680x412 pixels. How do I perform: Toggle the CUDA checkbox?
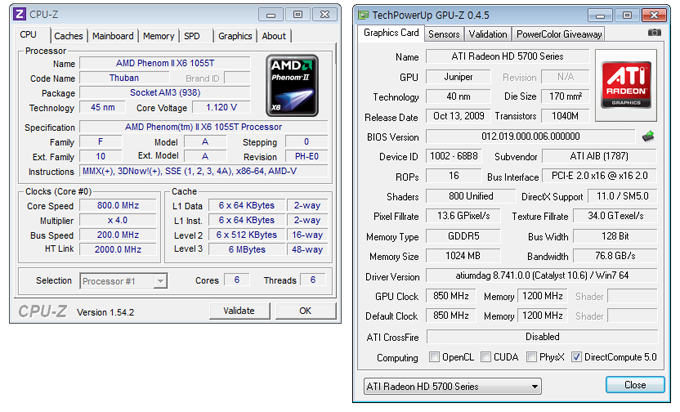(486, 356)
